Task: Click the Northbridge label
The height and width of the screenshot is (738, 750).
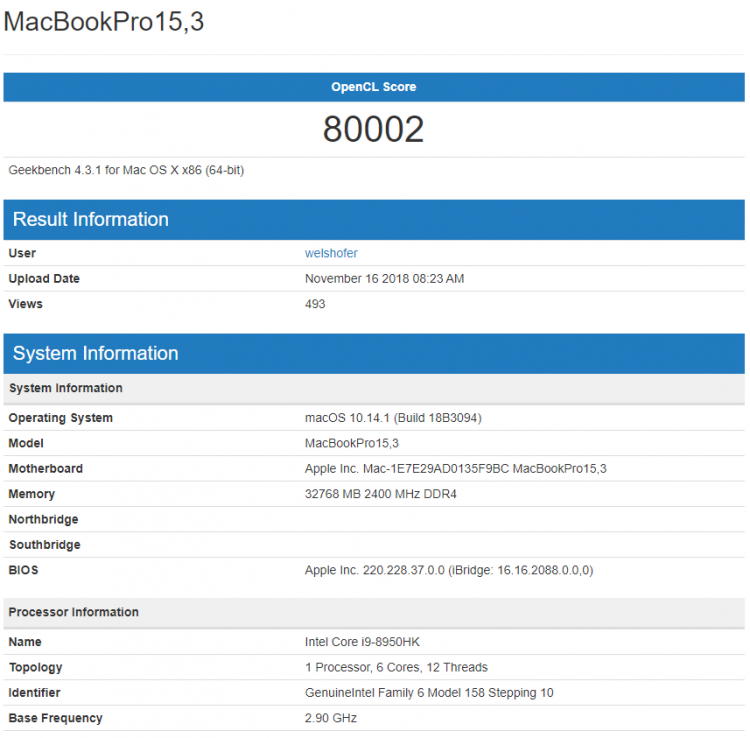Action: tap(44, 519)
